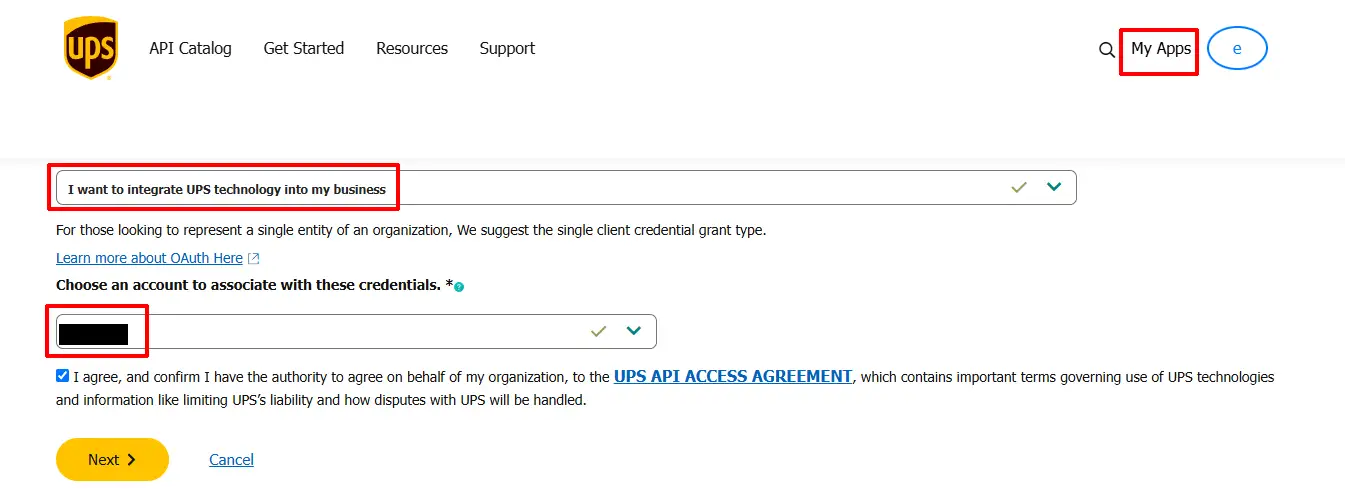This screenshot has height=489, width=1345.
Task: Click the Cancel link
Action: pos(231,460)
